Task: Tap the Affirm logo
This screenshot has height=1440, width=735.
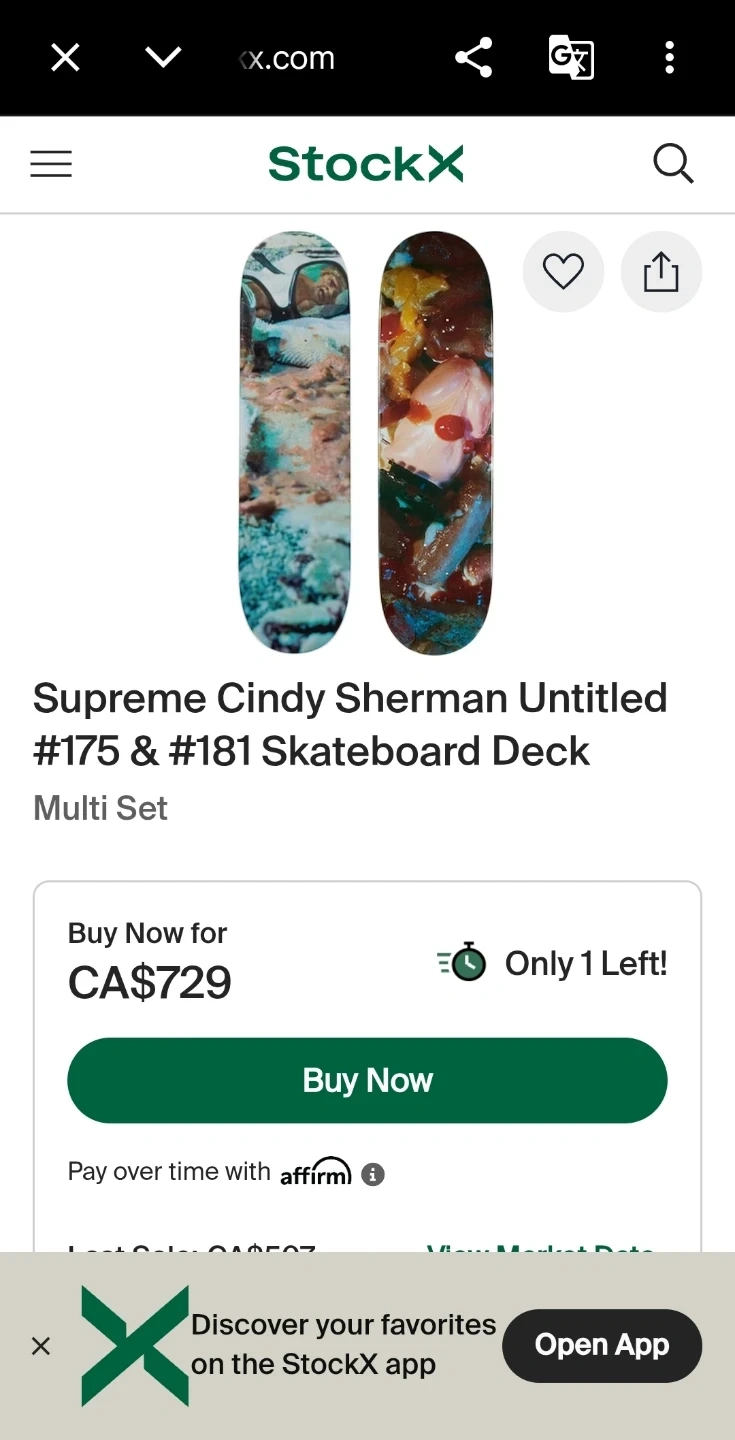Action: [316, 1172]
